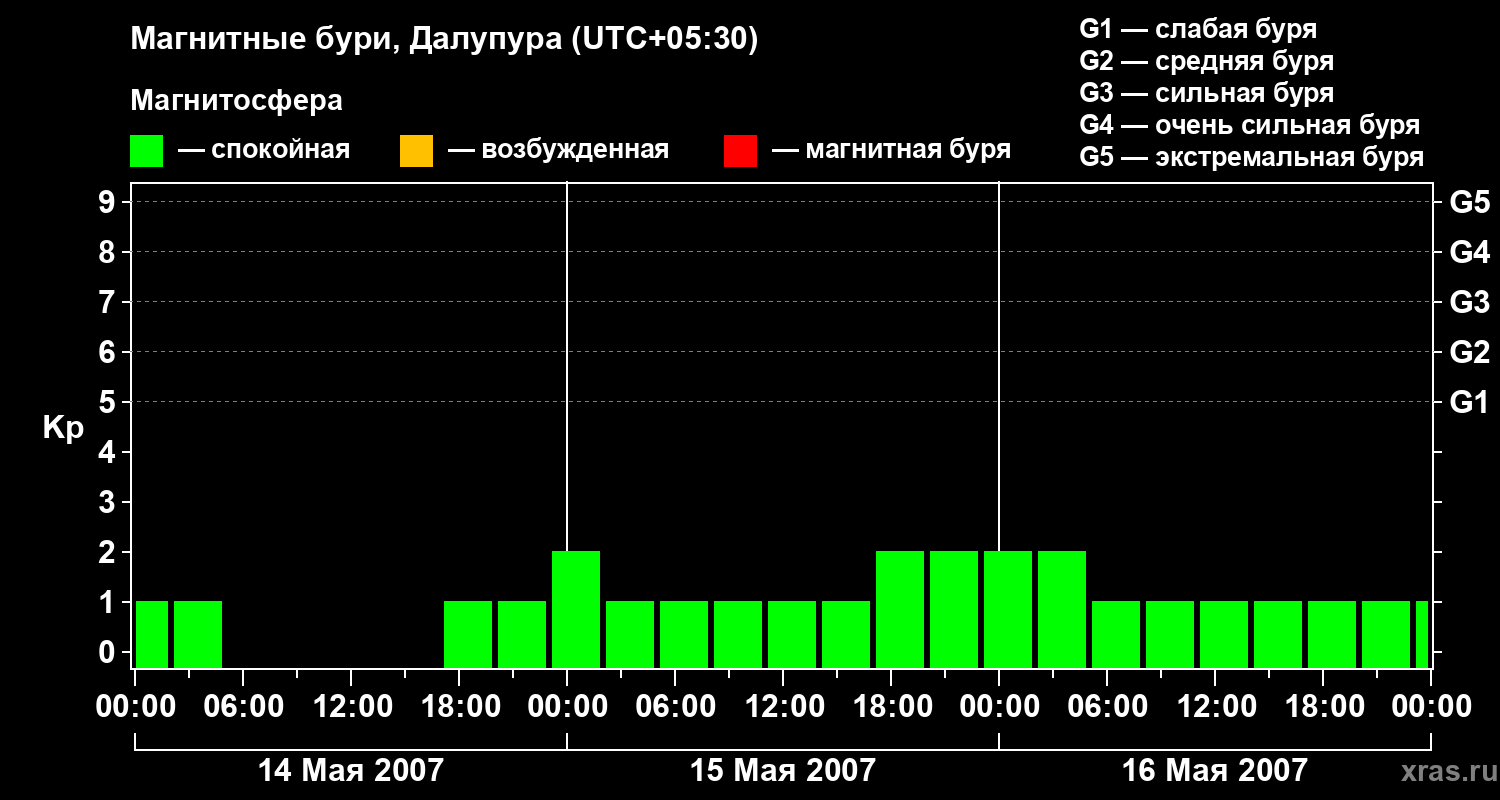Image resolution: width=1500 pixels, height=800 pixels.
Task: Click the 'Kp' axis title
Action: [x=63, y=428]
